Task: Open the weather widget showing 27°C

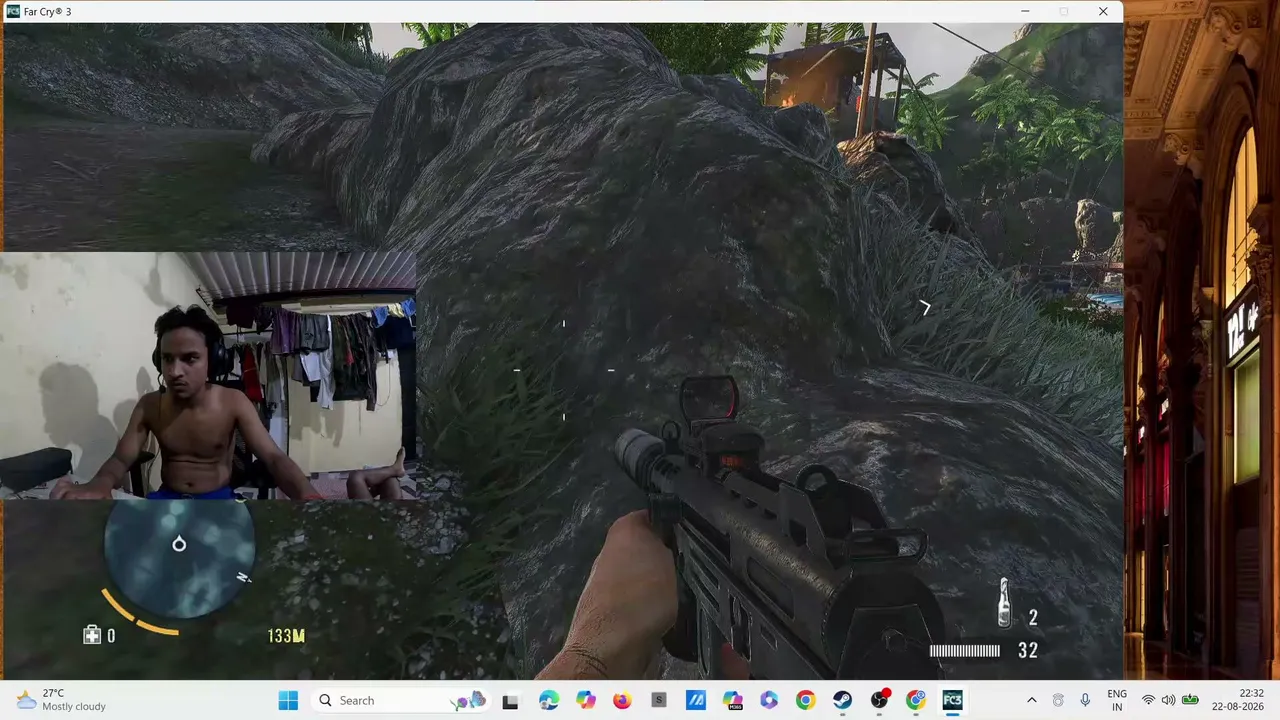Action: point(62,700)
